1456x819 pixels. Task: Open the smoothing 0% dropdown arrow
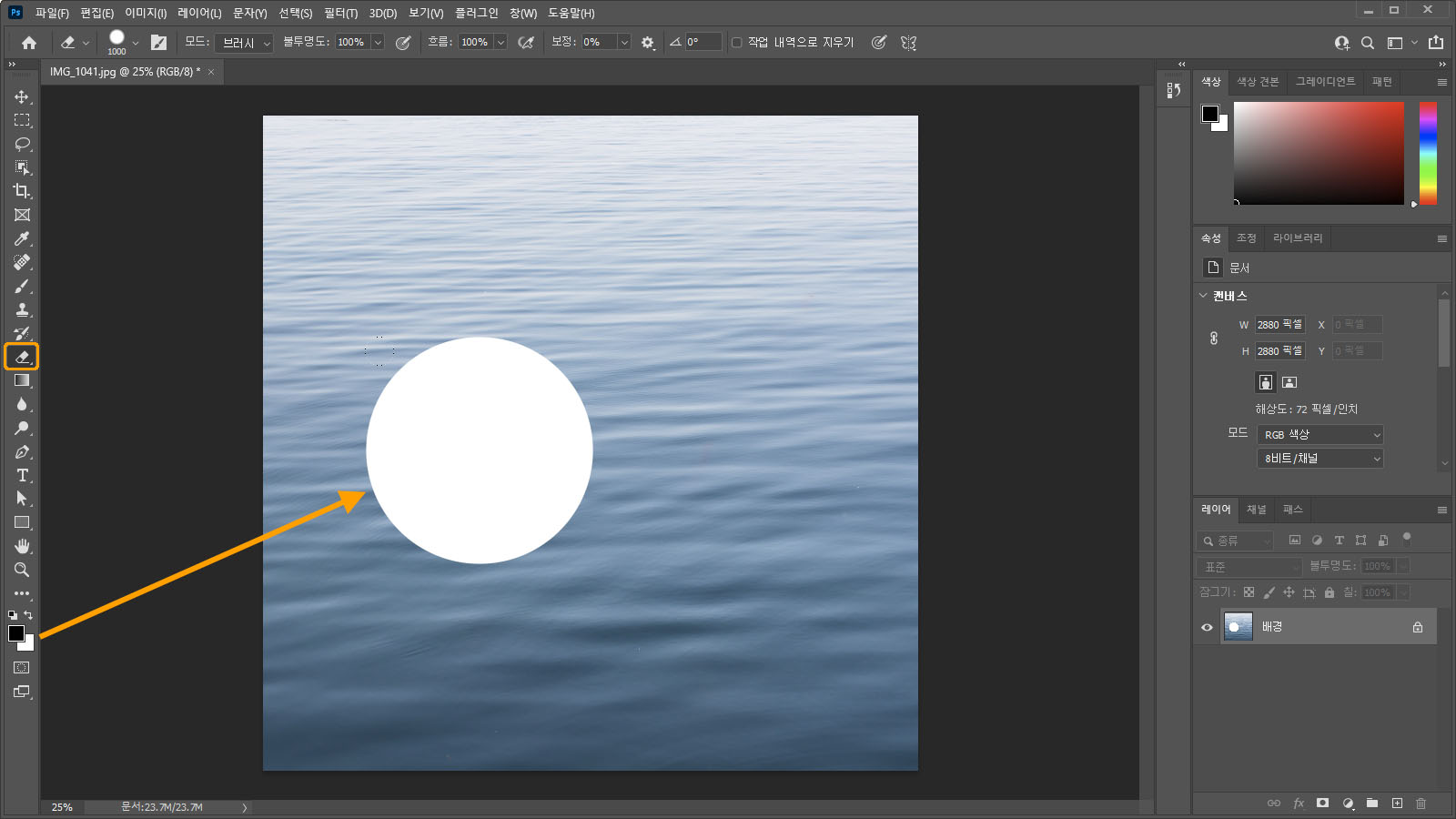(624, 43)
